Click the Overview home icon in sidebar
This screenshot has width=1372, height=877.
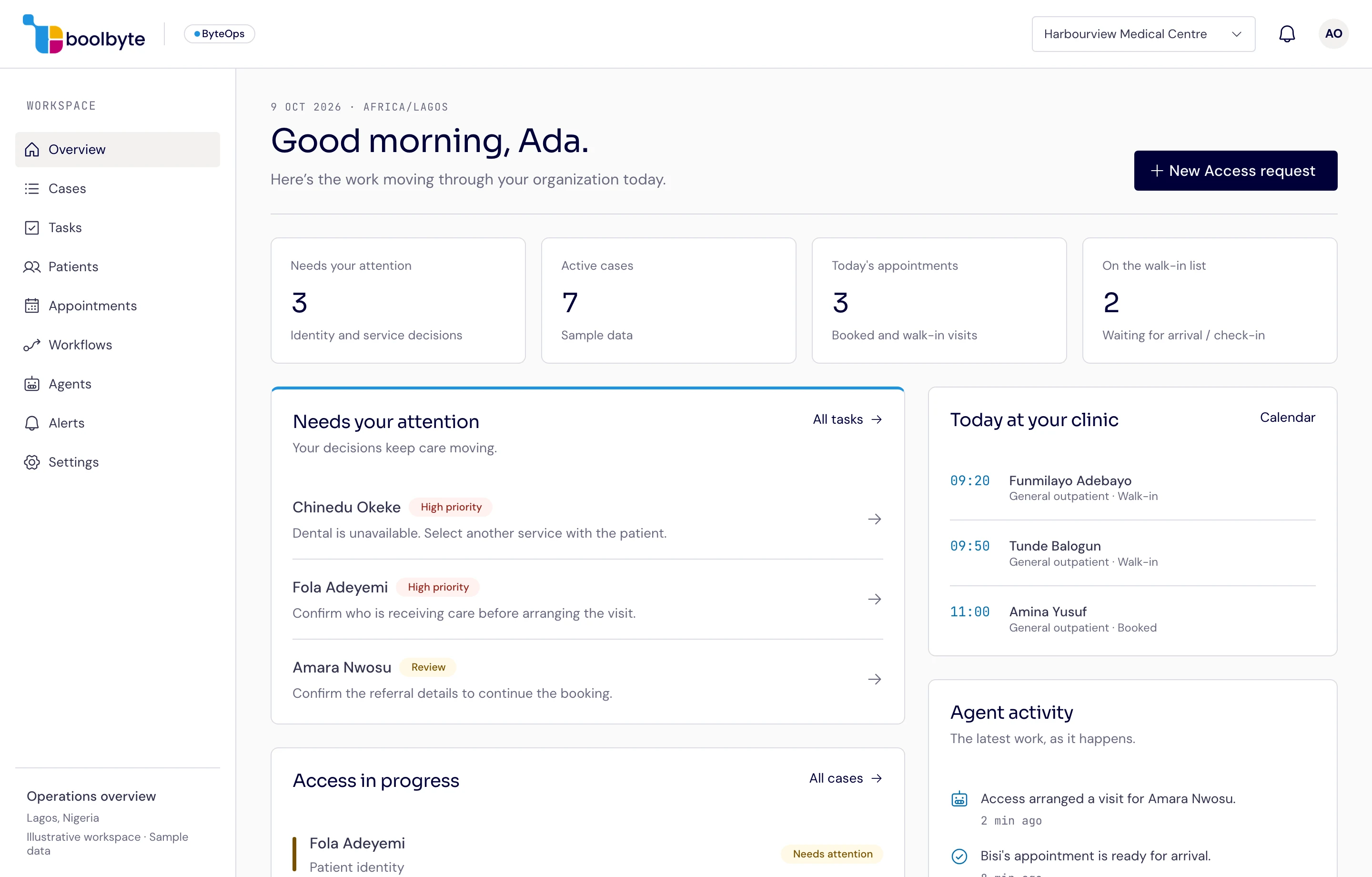[x=32, y=149]
